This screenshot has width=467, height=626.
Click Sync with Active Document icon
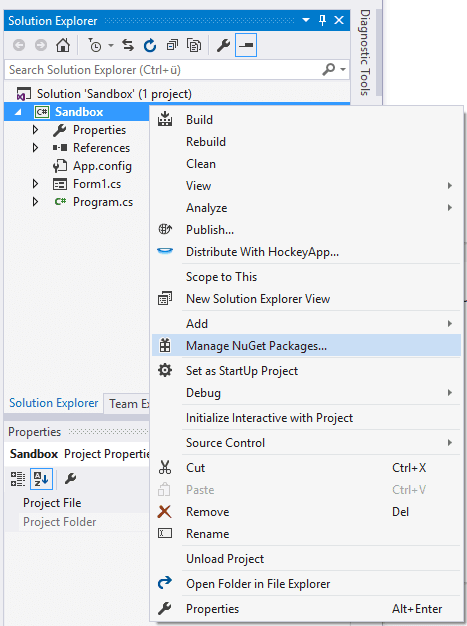(128, 46)
